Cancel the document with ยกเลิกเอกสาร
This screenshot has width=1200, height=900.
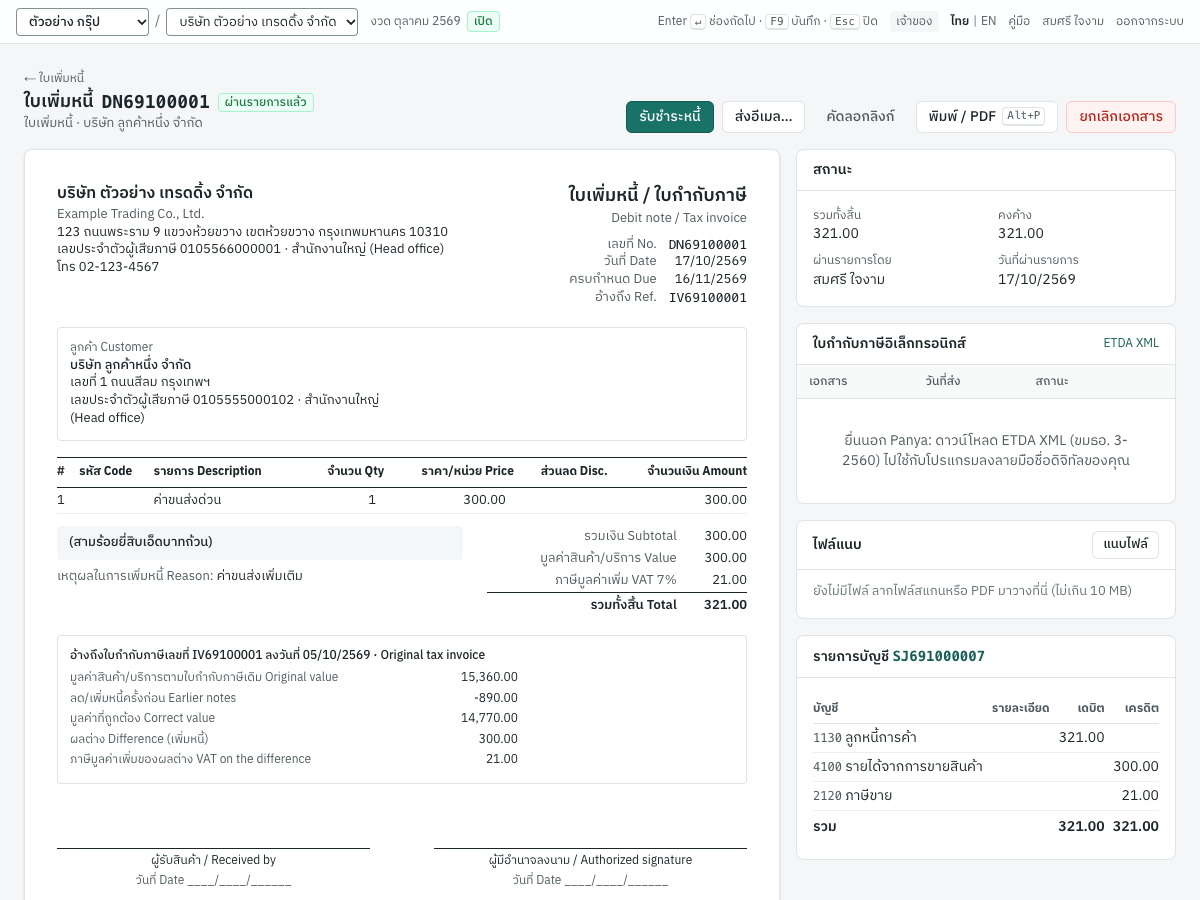tap(1120, 117)
